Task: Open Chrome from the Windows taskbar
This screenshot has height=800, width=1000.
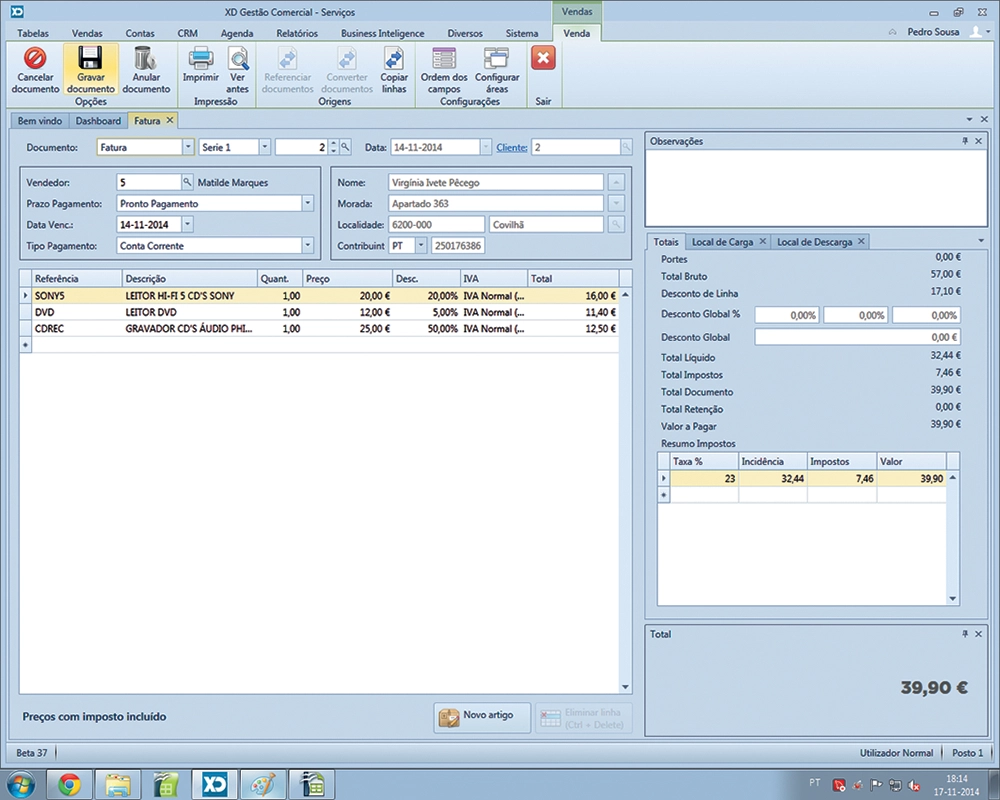Action: point(69,782)
